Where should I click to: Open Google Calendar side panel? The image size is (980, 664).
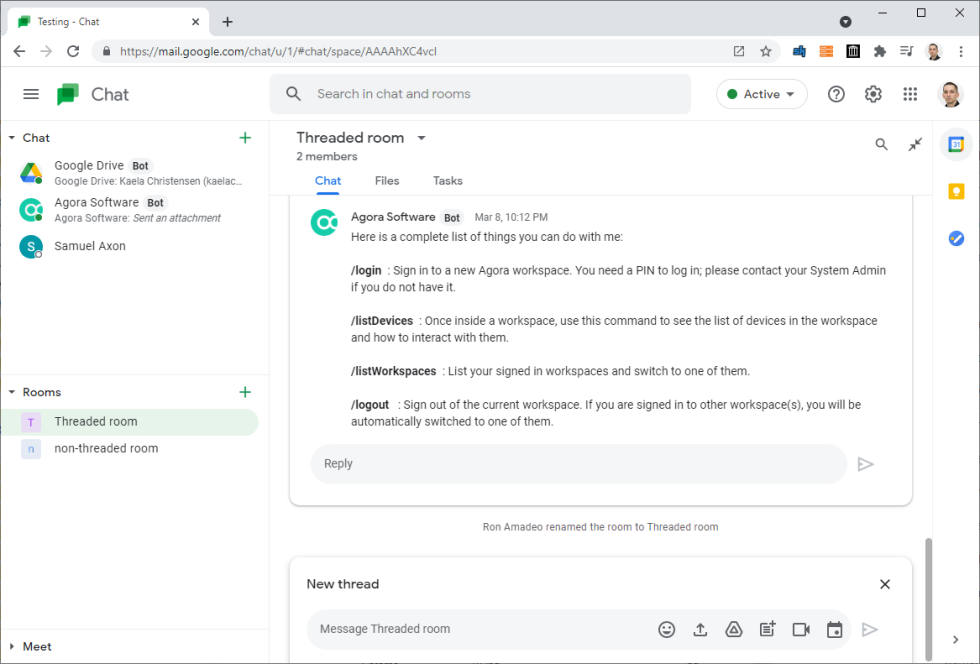[x=956, y=144]
